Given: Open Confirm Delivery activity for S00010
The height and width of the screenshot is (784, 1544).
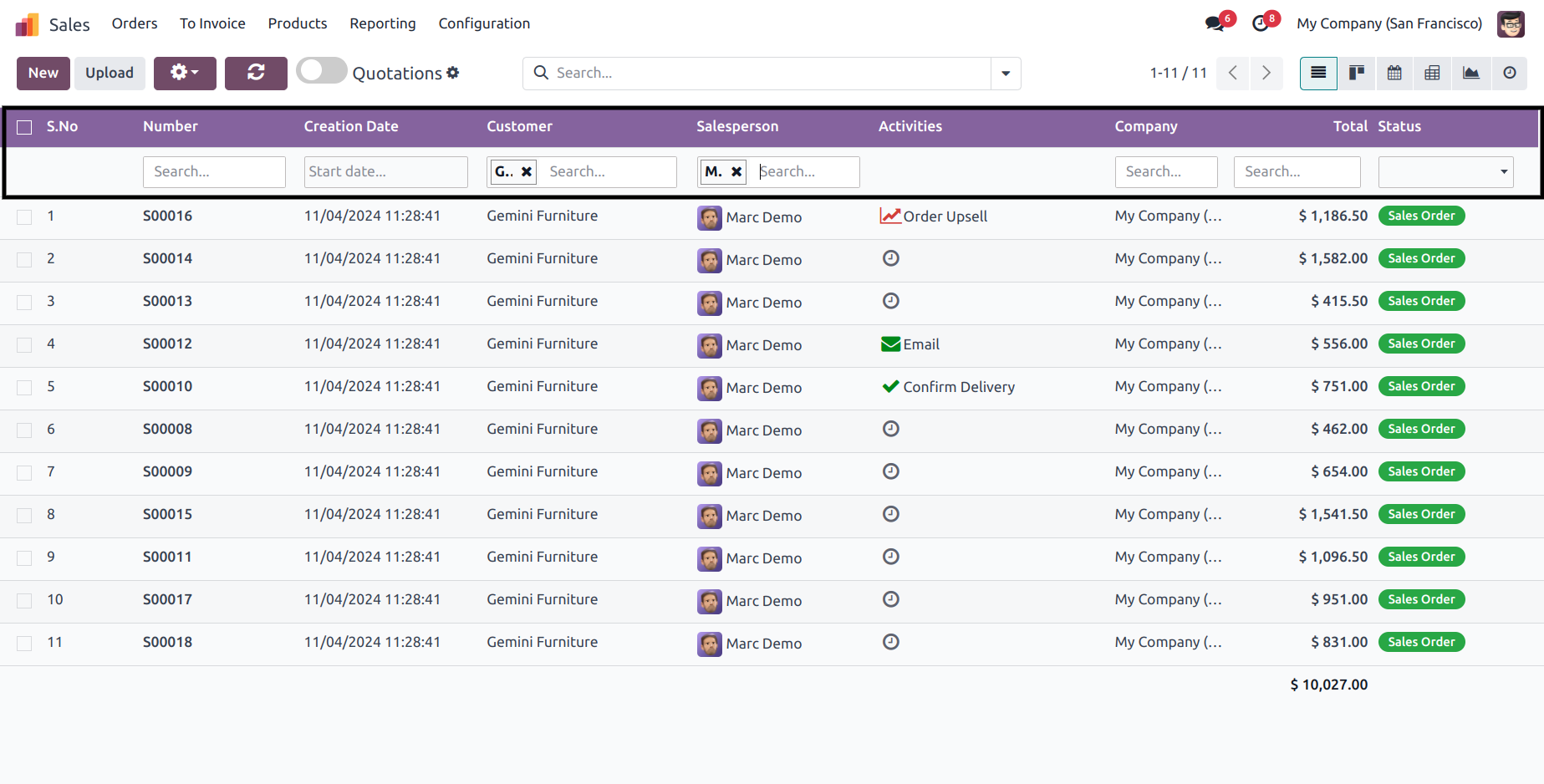Looking at the screenshot, I should (x=949, y=387).
